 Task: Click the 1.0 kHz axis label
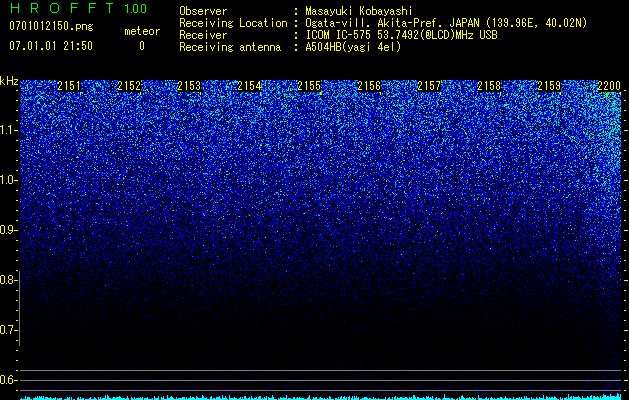pos(7,180)
